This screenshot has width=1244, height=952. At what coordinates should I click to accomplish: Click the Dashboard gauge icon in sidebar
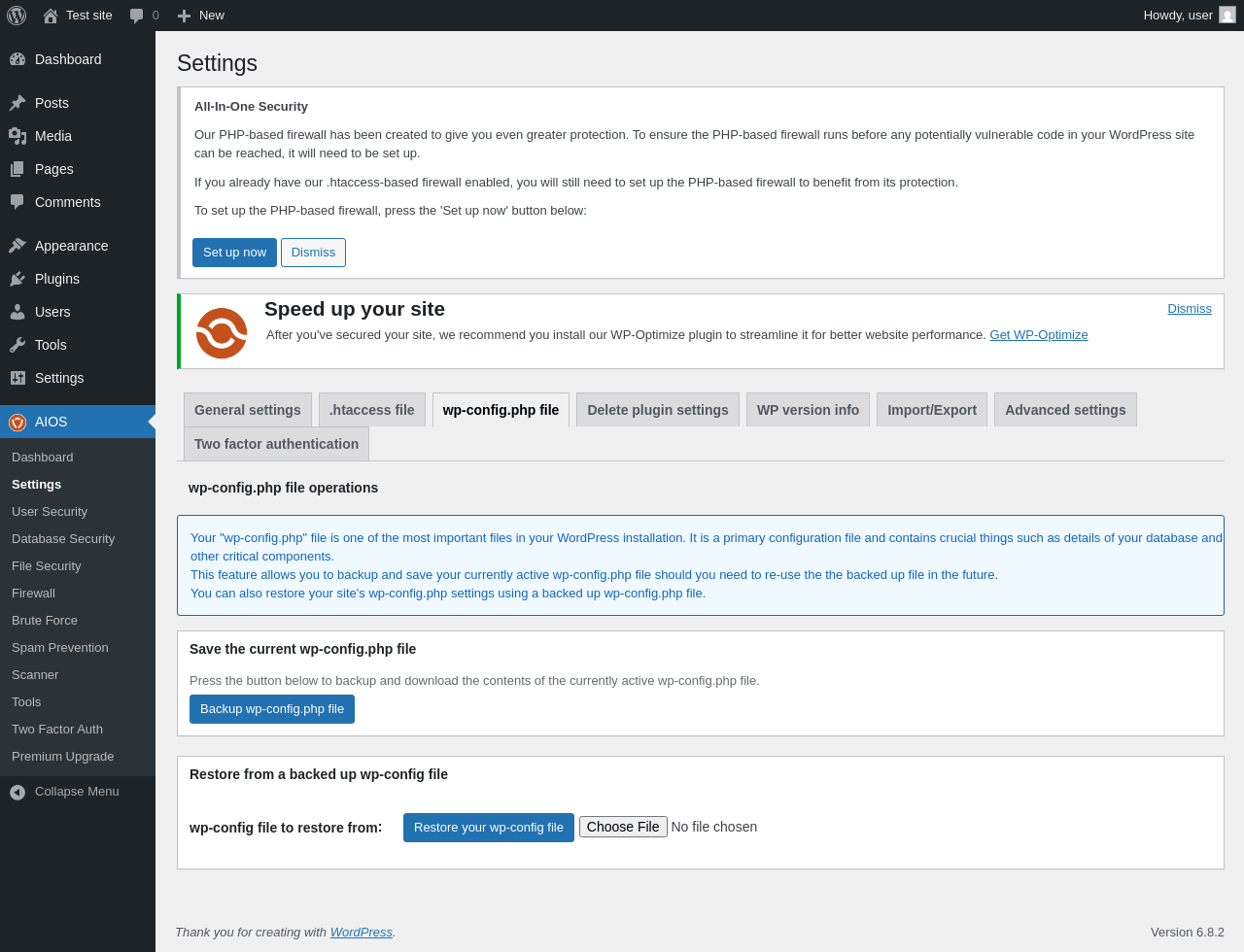click(17, 59)
